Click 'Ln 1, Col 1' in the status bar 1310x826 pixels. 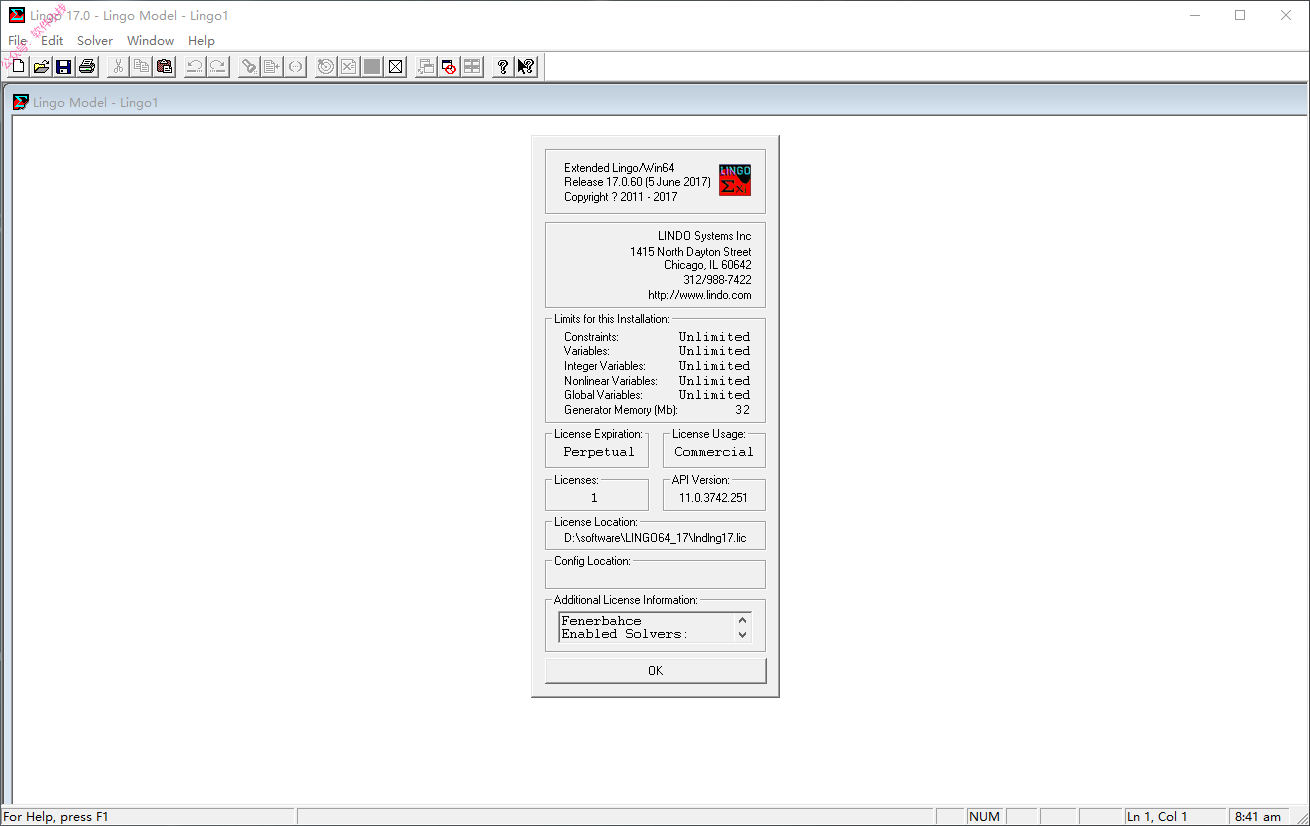(1157, 817)
